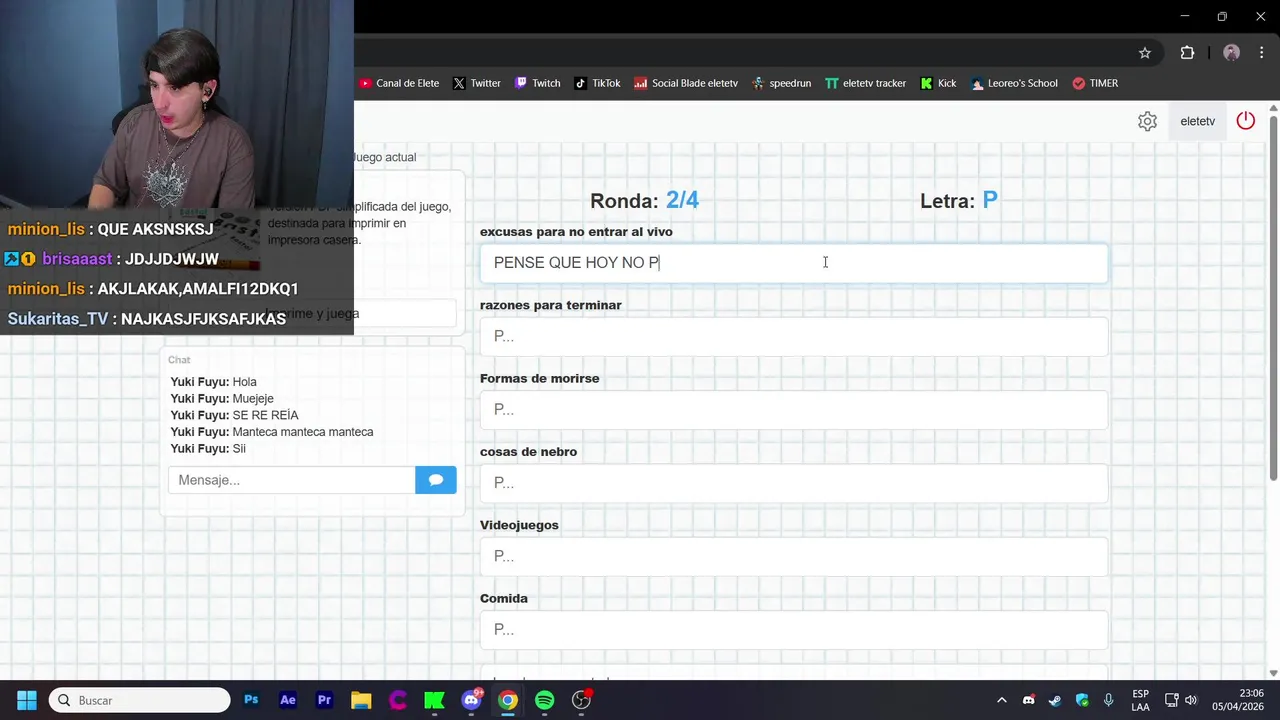The height and width of the screenshot is (720, 1280).
Task: Open Canal de Elete bookmark
Action: [x=399, y=83]
